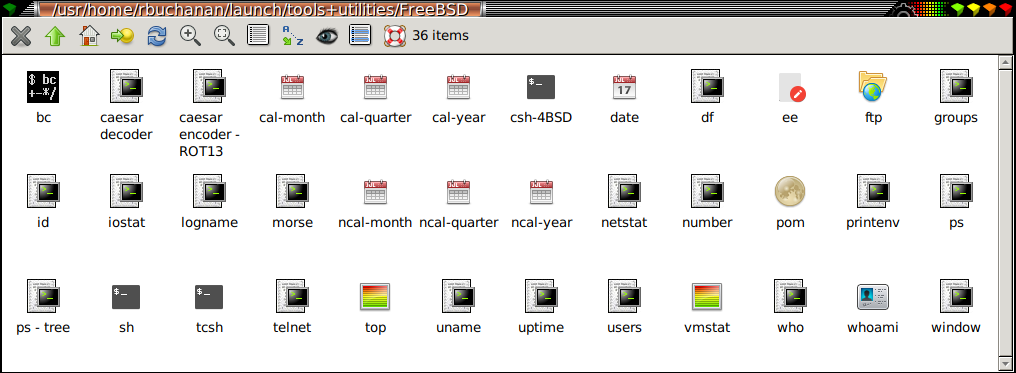
Task: Select the ps - tree launcher icon
Action: click(43, 296)
